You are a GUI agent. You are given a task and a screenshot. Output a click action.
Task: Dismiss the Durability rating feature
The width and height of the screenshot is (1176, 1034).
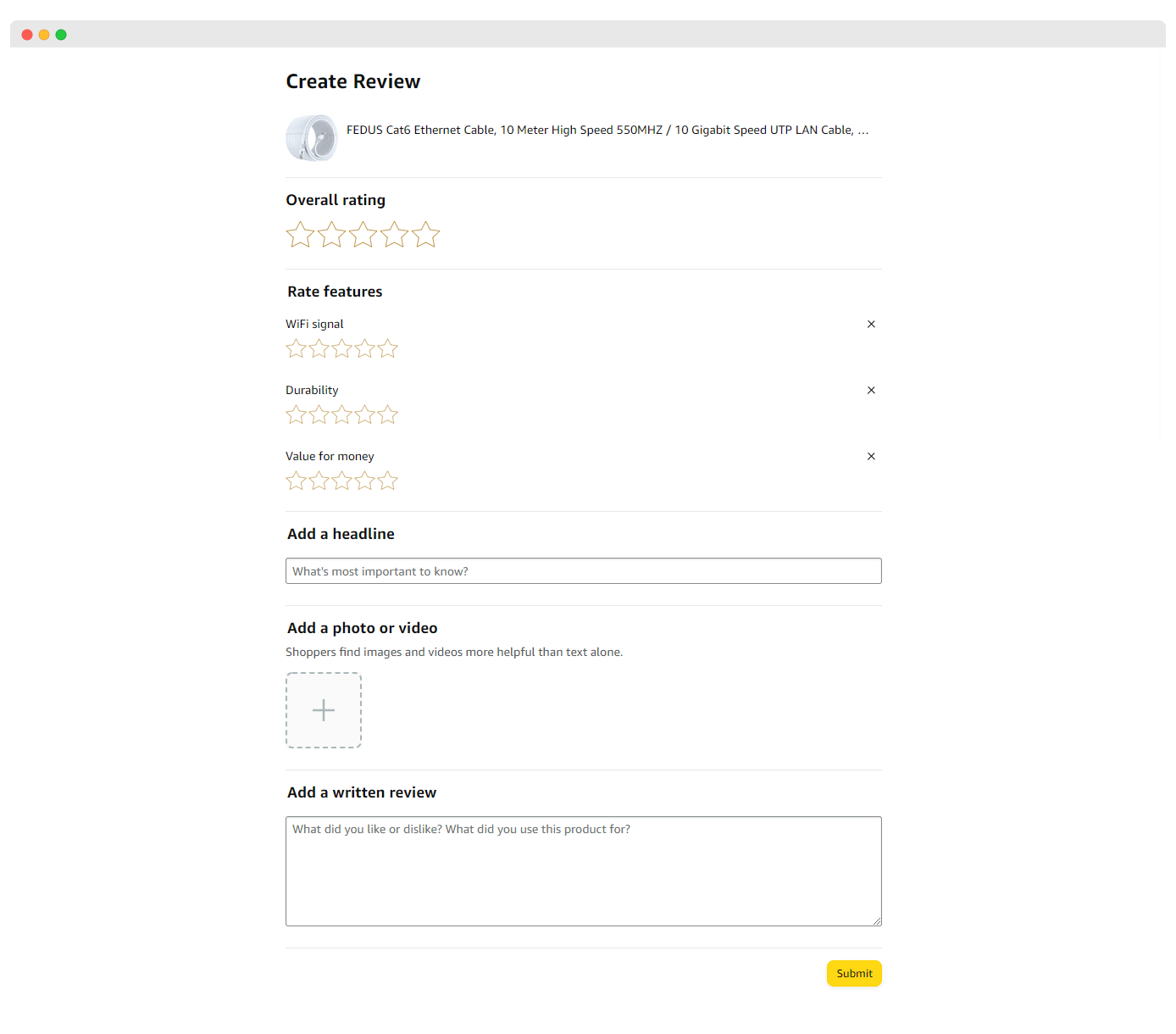click(x=871, y=390)
